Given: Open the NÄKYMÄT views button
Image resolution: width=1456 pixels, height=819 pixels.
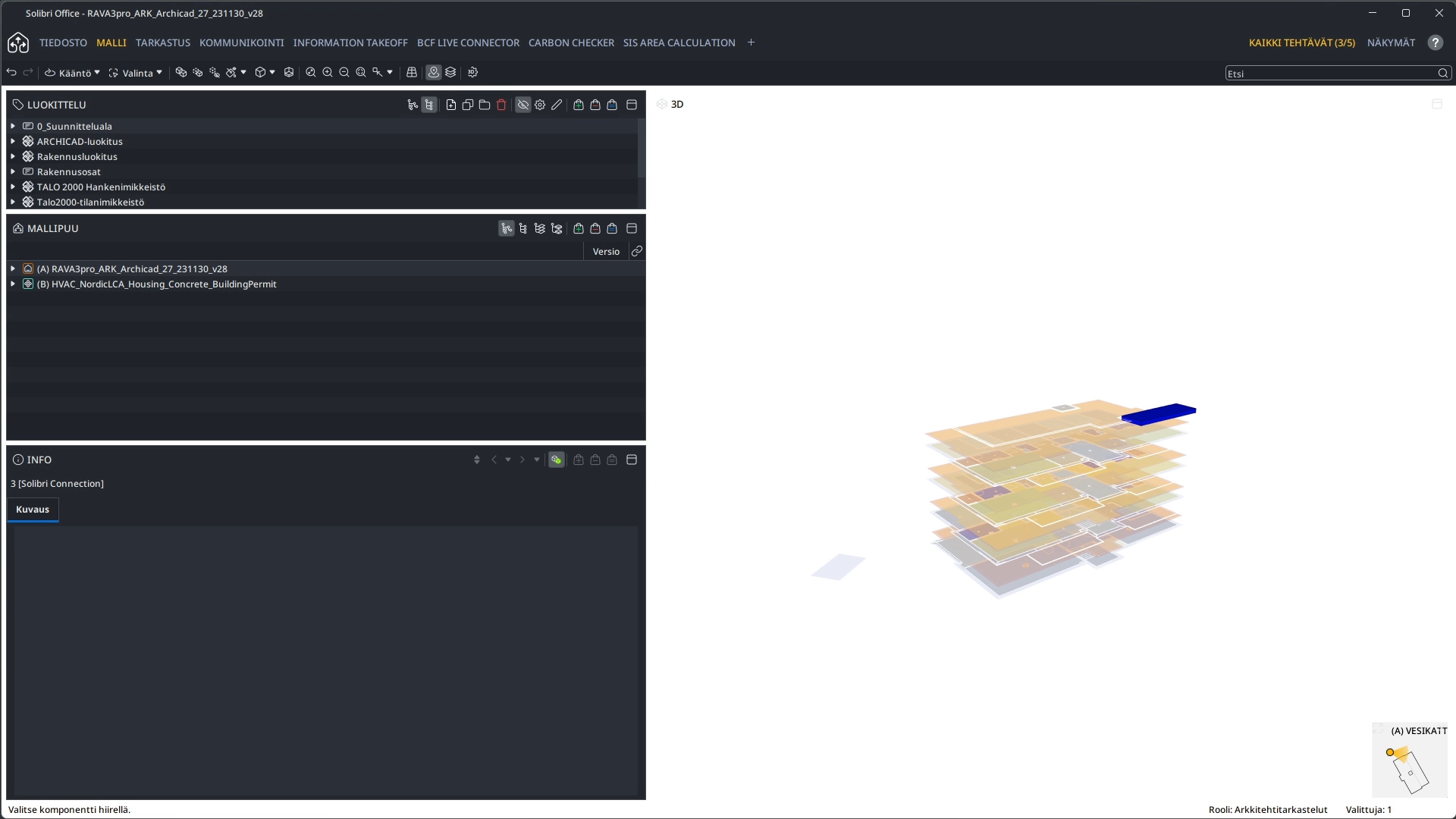Looking at the screenshot, I should (1391, 43).
